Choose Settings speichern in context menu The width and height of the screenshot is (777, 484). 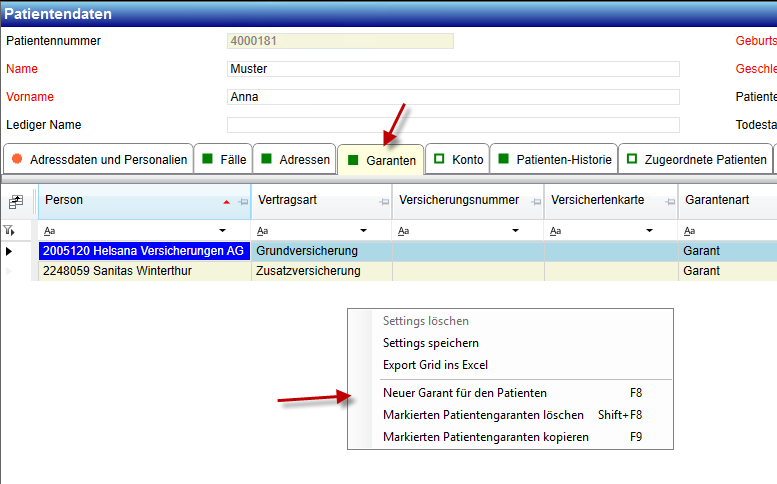point(510,343)
